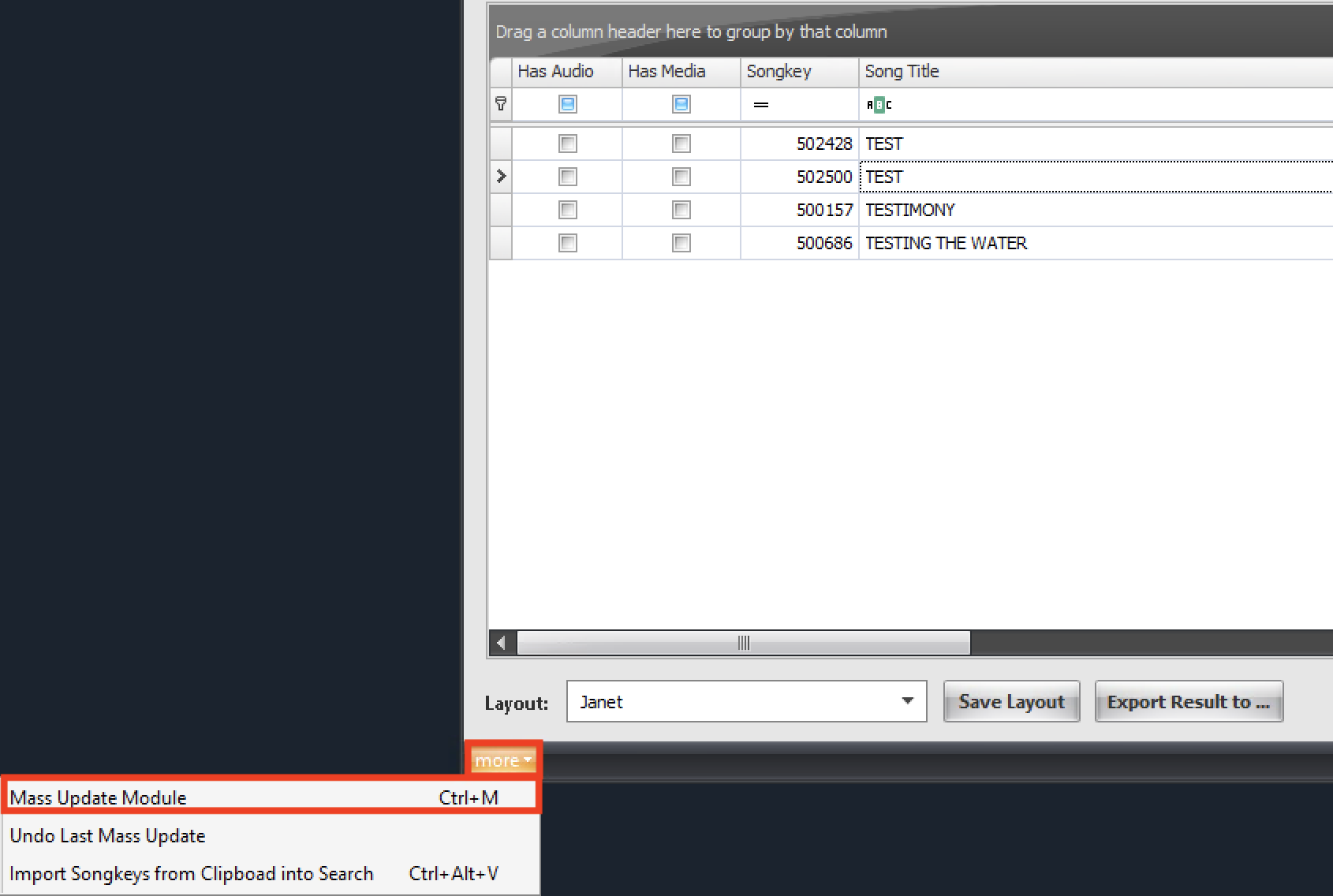Choose Undo Last Mass Update

tap(108, 836)
